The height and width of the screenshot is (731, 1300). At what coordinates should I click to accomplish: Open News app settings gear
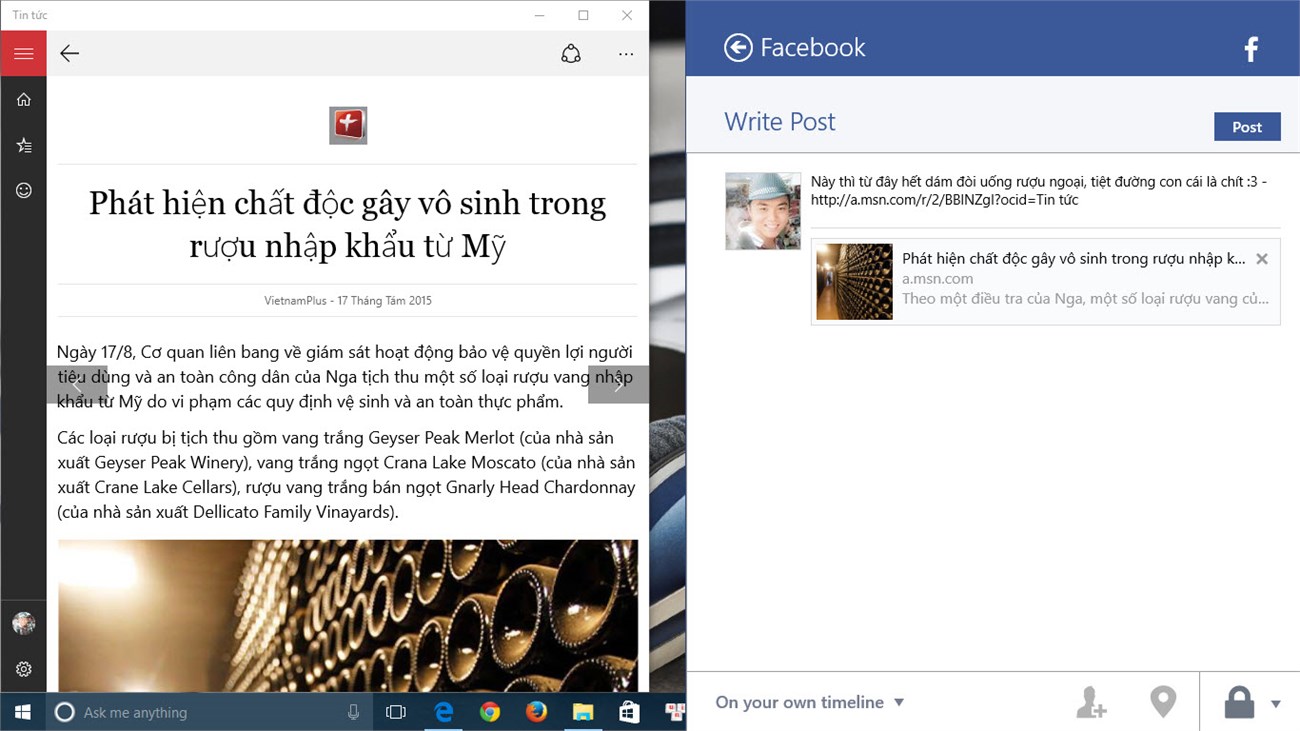coord(24,669)
